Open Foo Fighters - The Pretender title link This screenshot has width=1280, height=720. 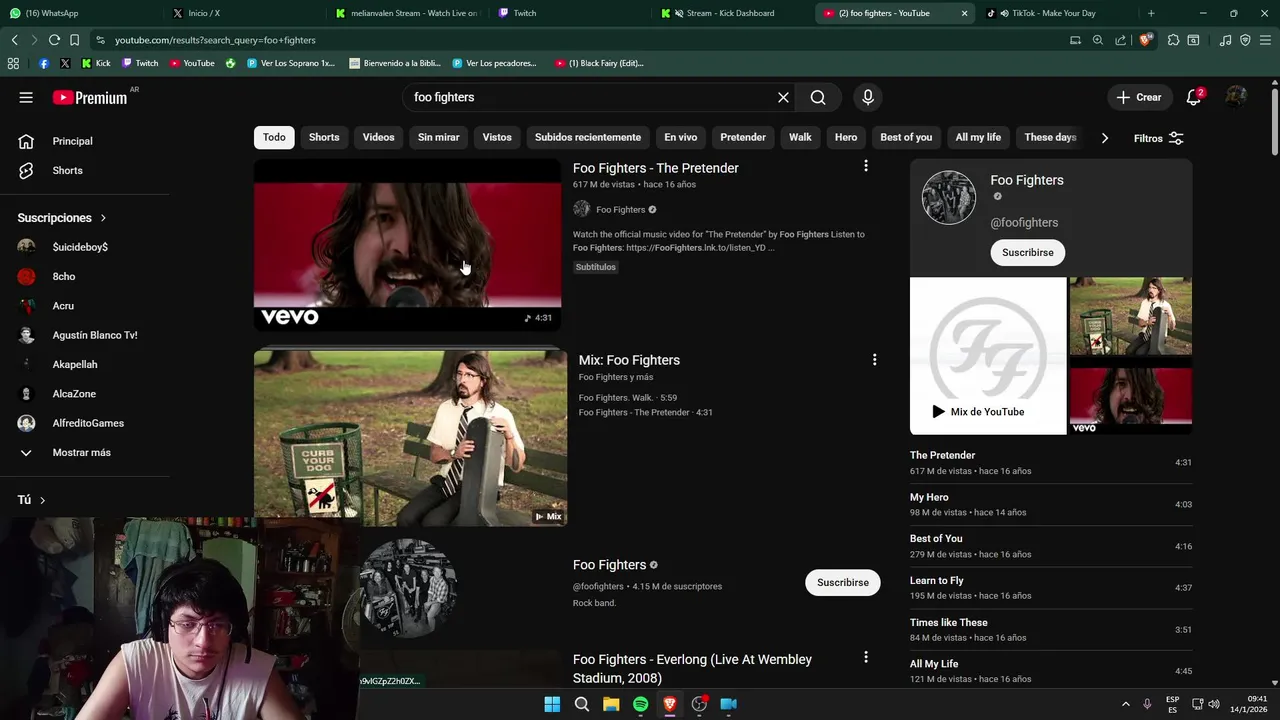pyautogui.click(x=656, y=168)
